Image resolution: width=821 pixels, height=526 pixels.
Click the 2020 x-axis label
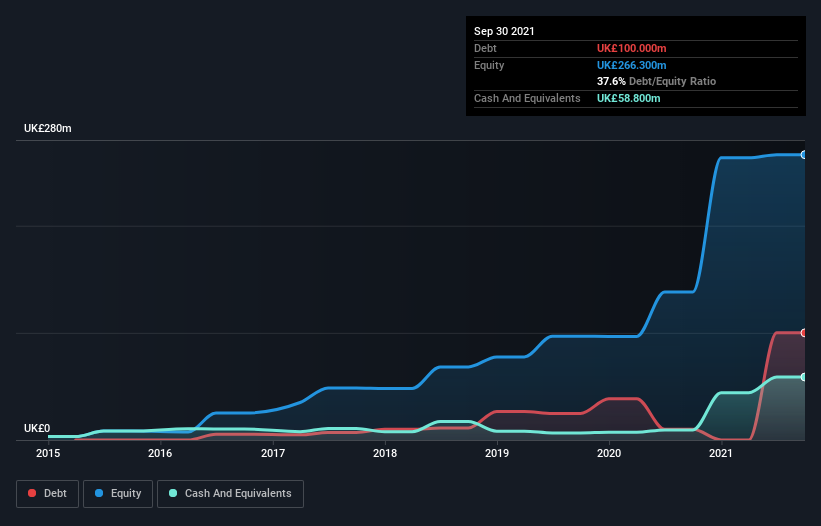(609, 453)
